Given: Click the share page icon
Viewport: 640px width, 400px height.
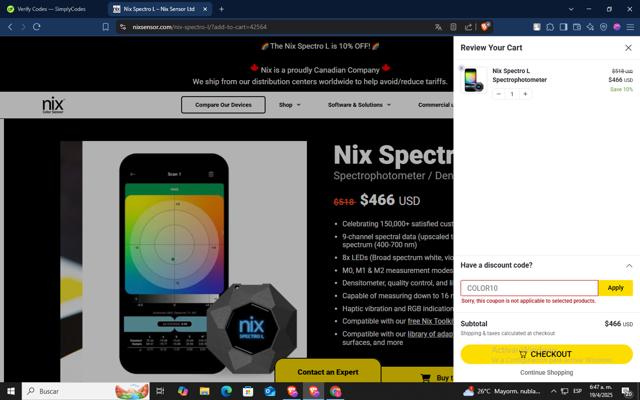Looking at the screenshot, I should click(468, 27).
